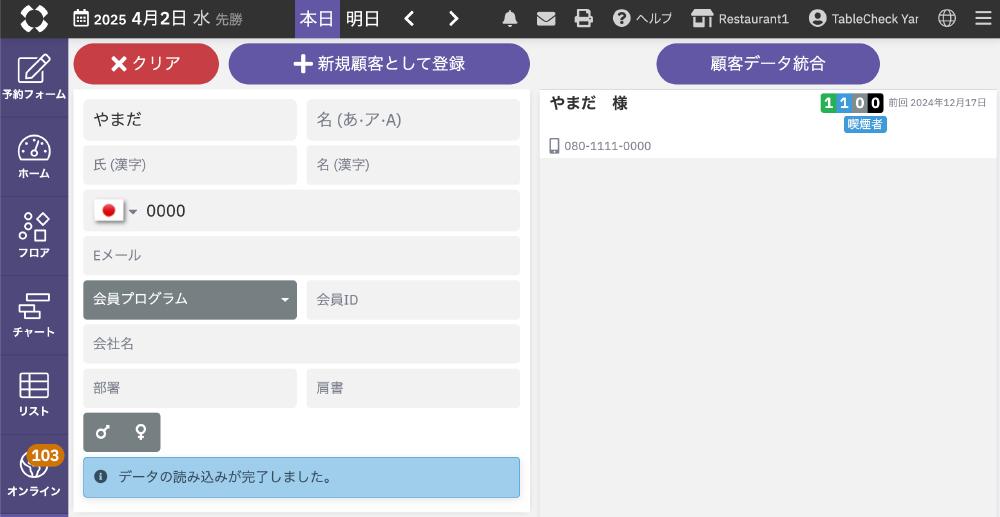
Task: Click the green visit count badge
Action: [x=828, y=103]
